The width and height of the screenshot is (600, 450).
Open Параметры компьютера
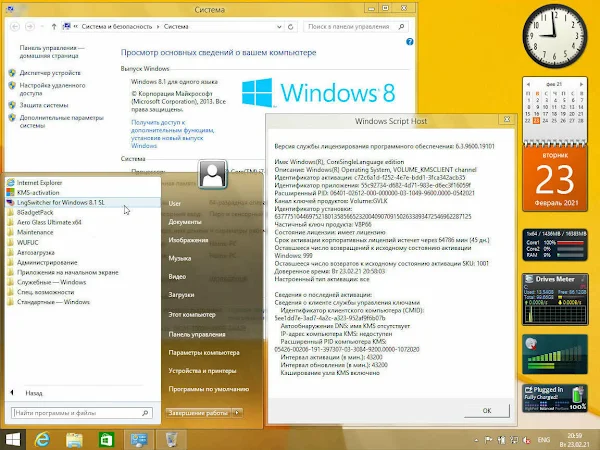(204, 352)
